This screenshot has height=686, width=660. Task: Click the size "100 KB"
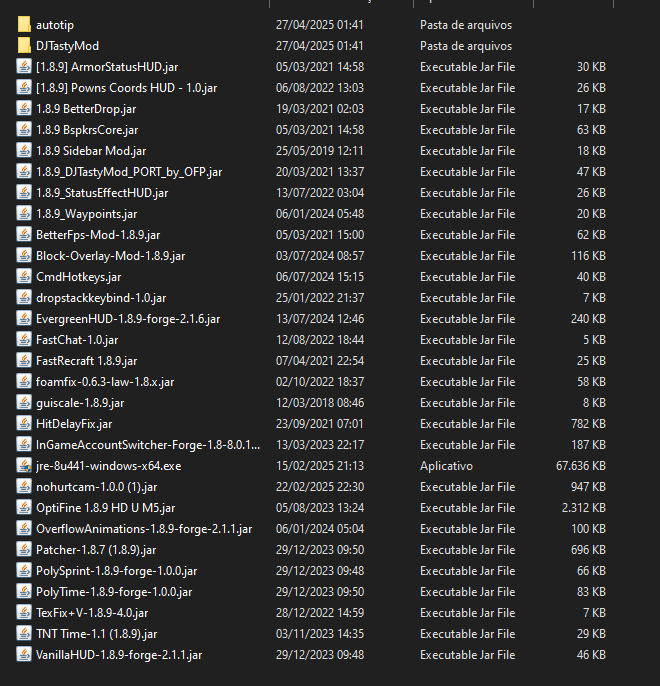[x=588, y=529]
